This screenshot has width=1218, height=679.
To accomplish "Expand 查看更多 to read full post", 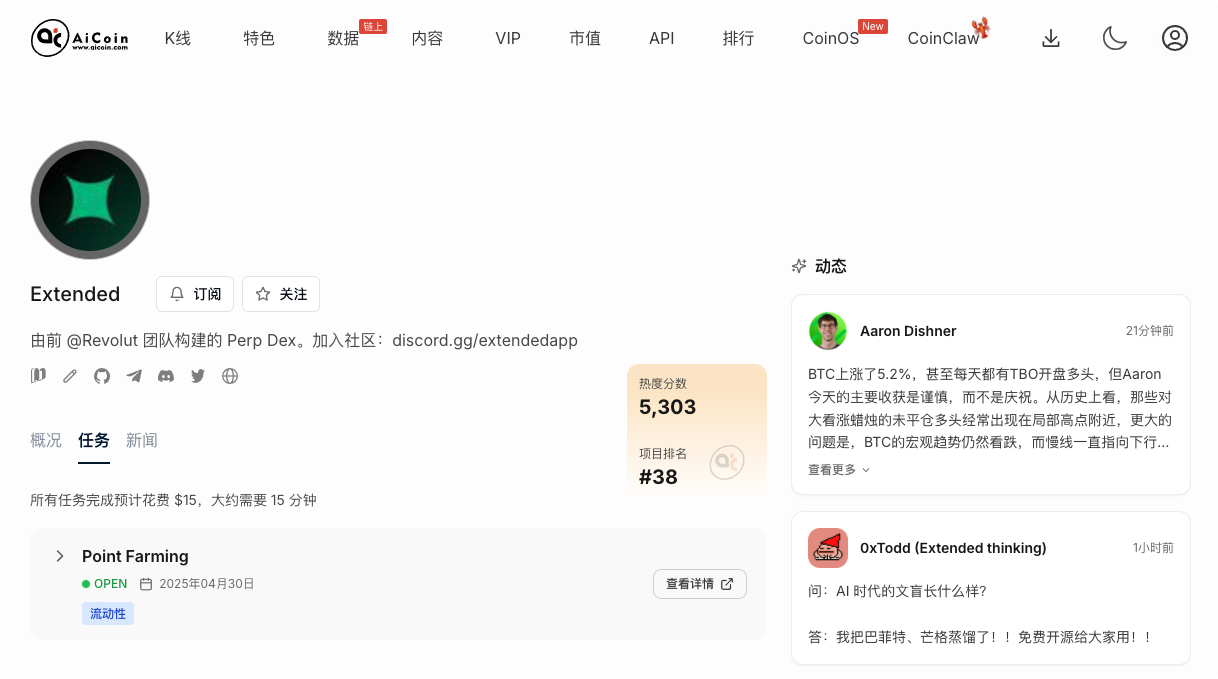I will pyautogui.click(x=838, y=468).
